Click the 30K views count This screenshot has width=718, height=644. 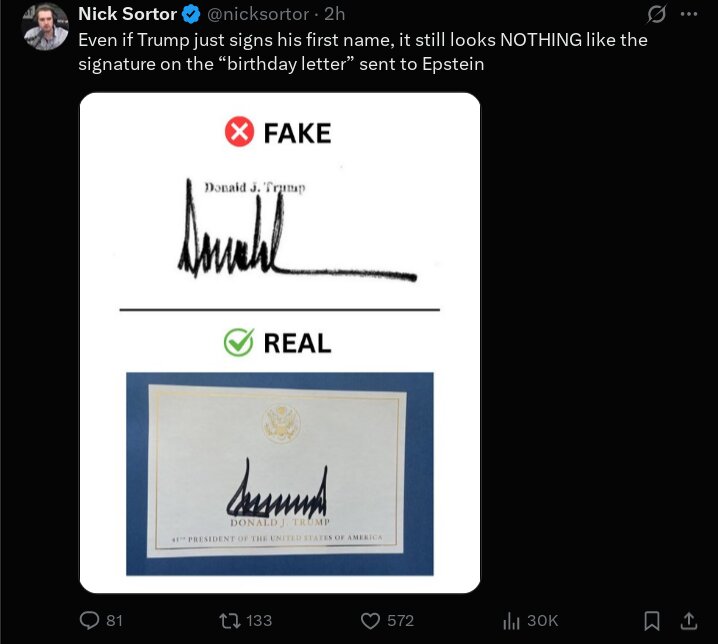tap(541, 620)
